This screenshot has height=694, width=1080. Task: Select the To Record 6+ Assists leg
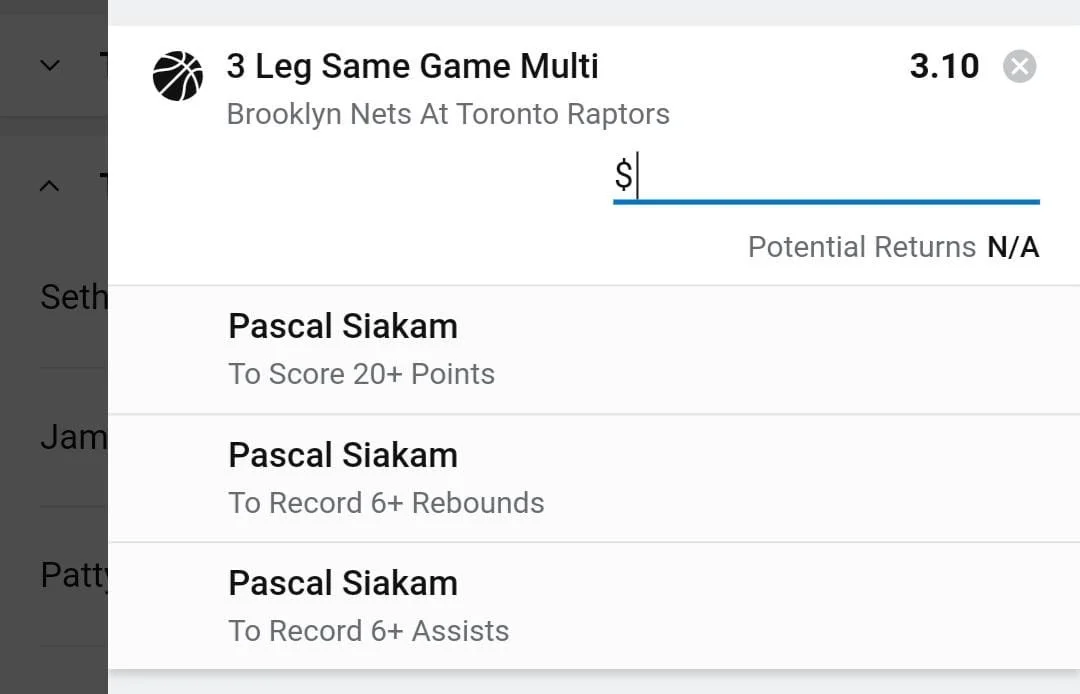368,631
